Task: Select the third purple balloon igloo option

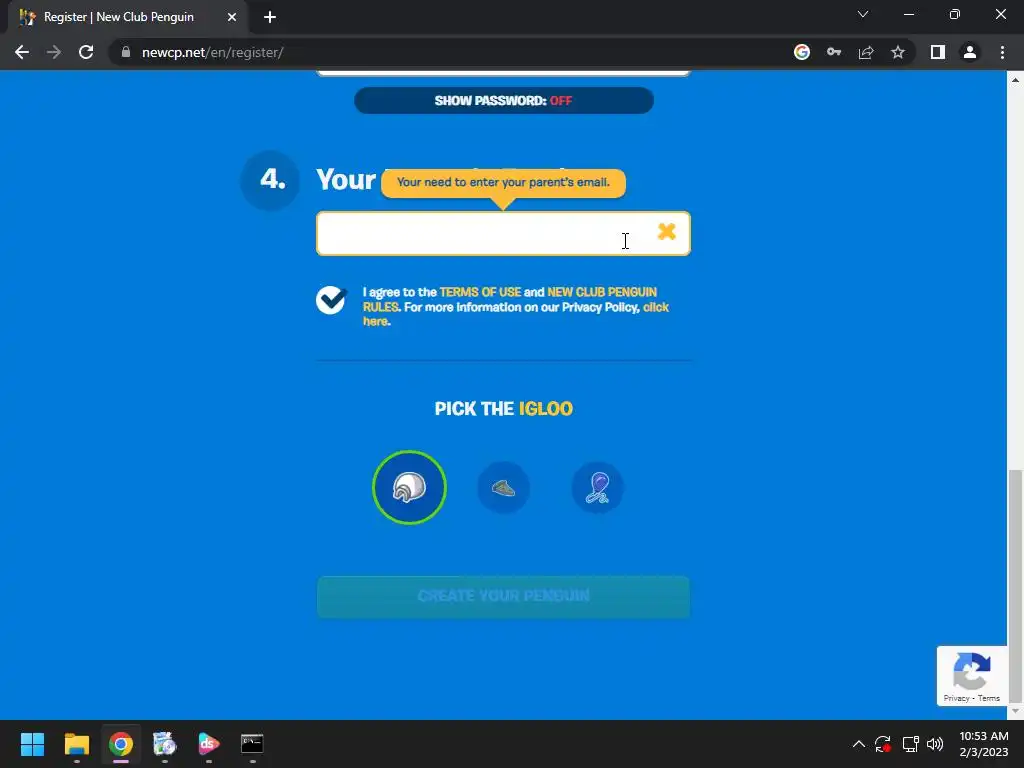Action: pyautogui.click(x=598, y=487)
